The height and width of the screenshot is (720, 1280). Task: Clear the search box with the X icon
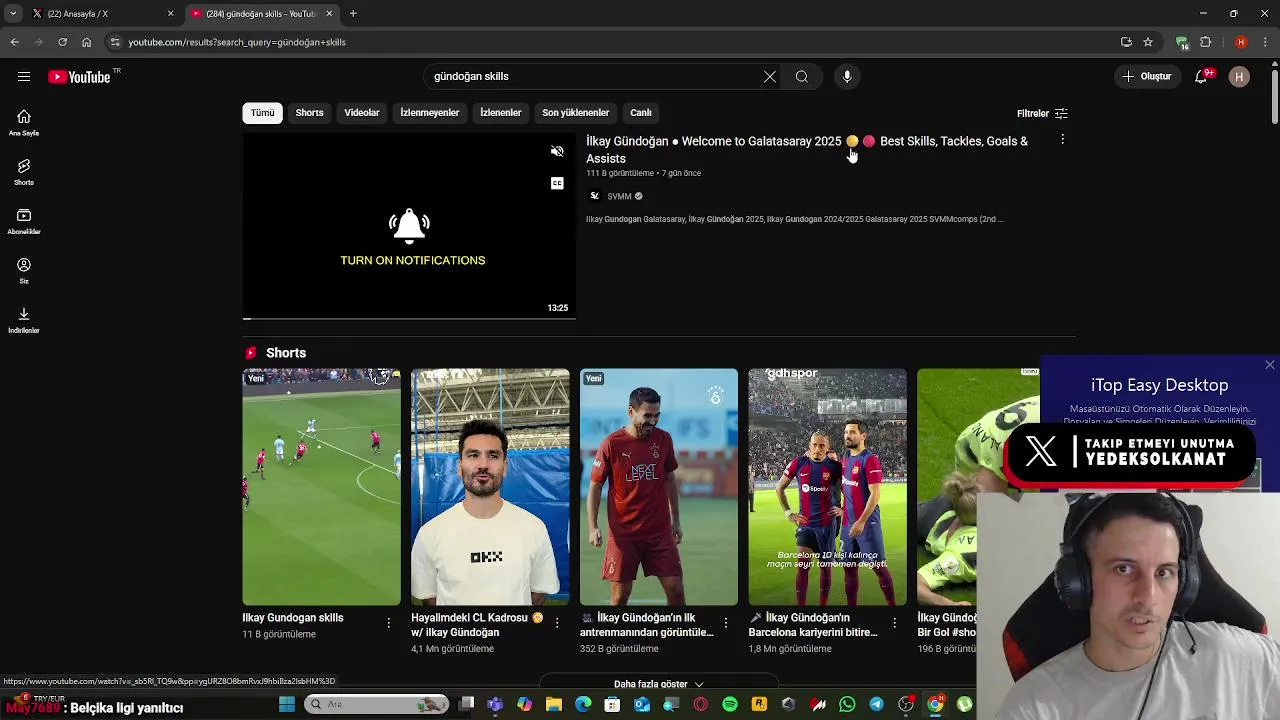(x=770, y=76)
